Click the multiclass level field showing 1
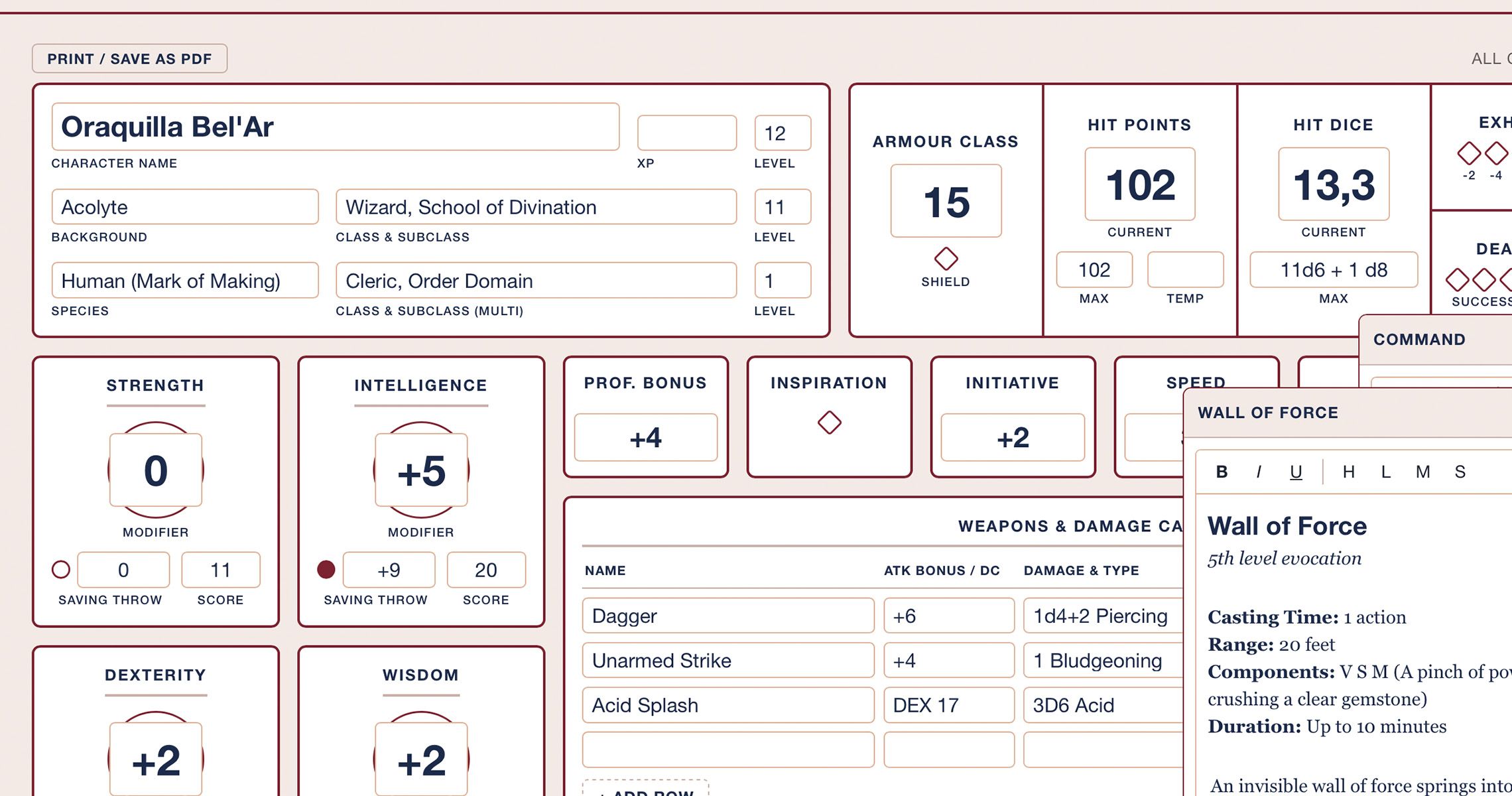This screenshot has height=796, width=1512. tap(783, 281)
